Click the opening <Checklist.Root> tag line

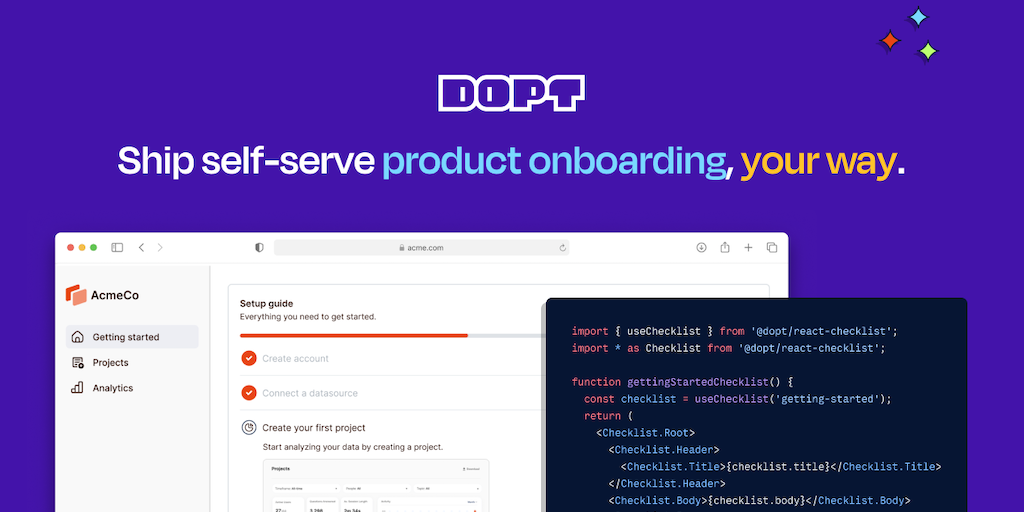(645, 433)
